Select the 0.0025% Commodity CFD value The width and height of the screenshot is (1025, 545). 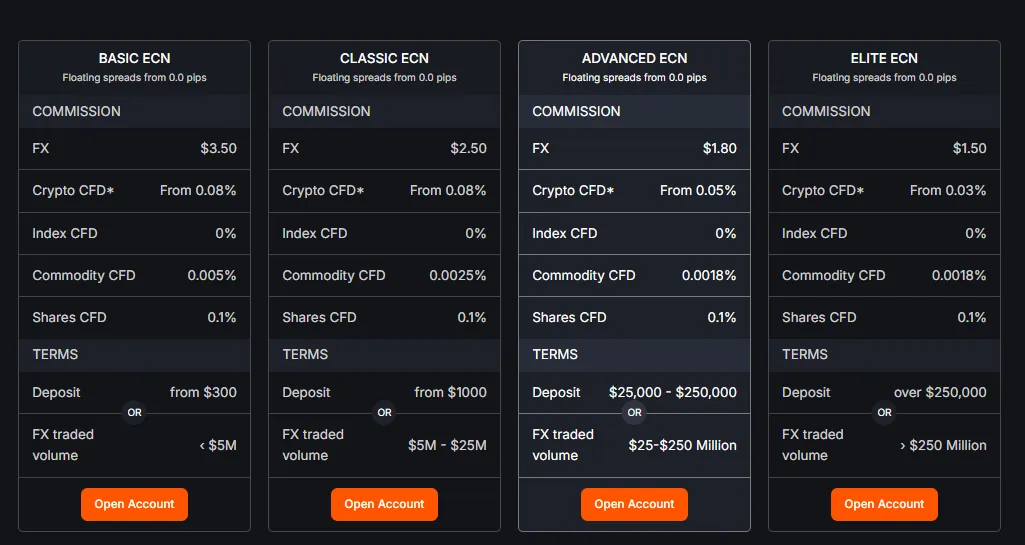[458, 275]
